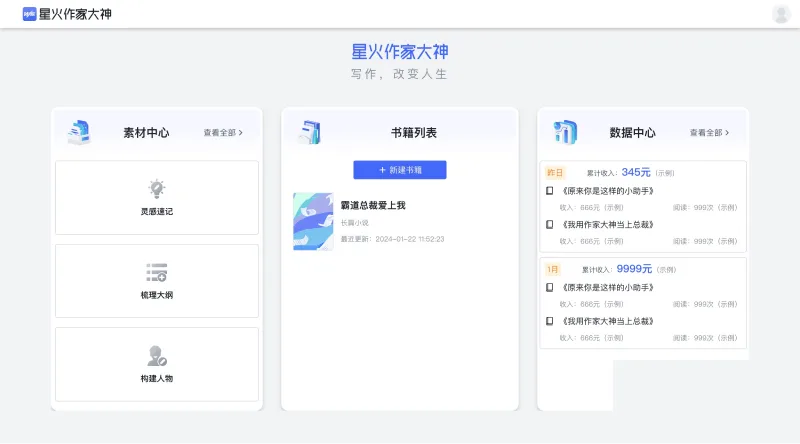The image size is (800, 444).
Task: Click book icon beside 昨日 《我用作家大神当上总裁》
Action: 549,225
